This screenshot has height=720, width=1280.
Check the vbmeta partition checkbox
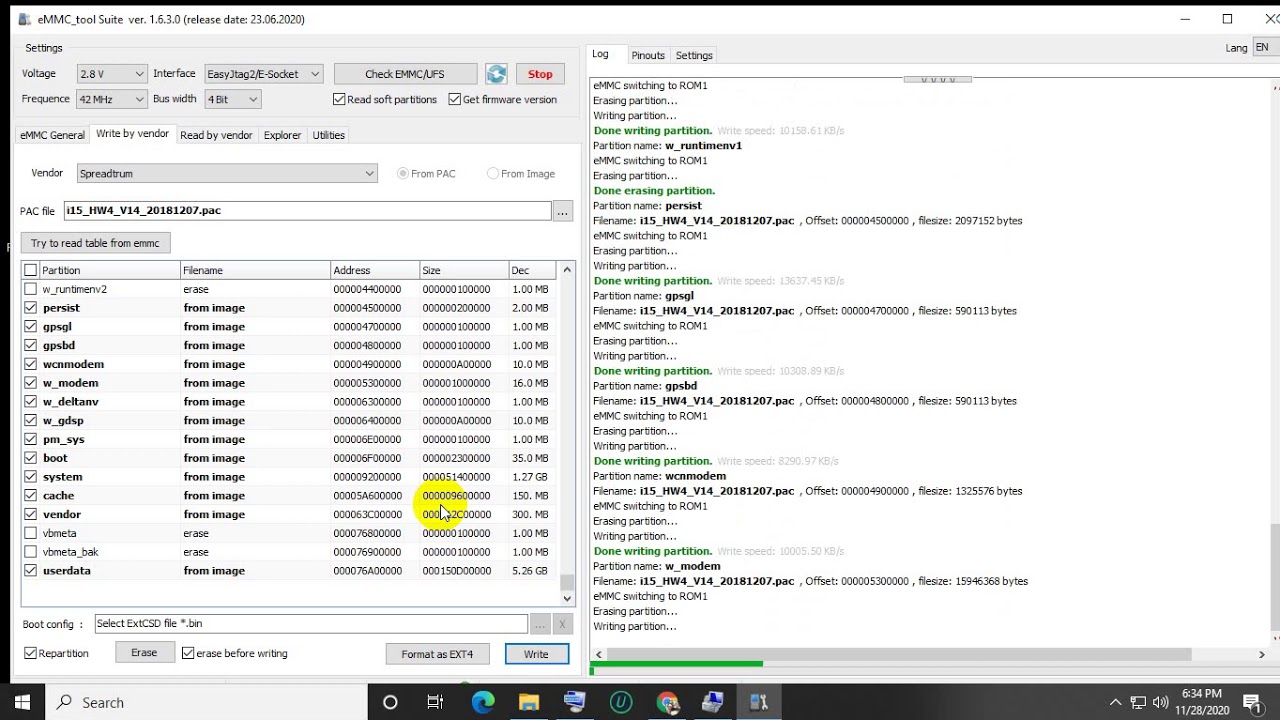pyautogui.click(x=31, y=533)
